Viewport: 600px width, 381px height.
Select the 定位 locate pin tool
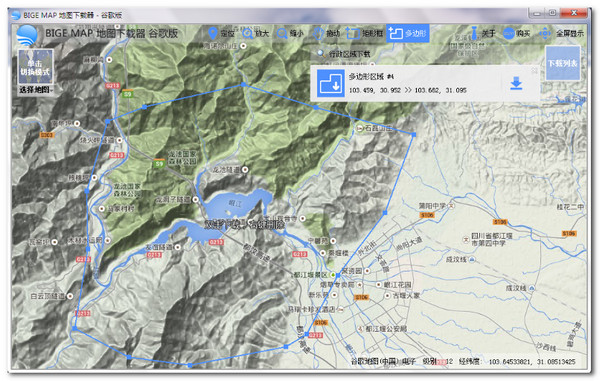pyautogui.click(x=221, y=33)
